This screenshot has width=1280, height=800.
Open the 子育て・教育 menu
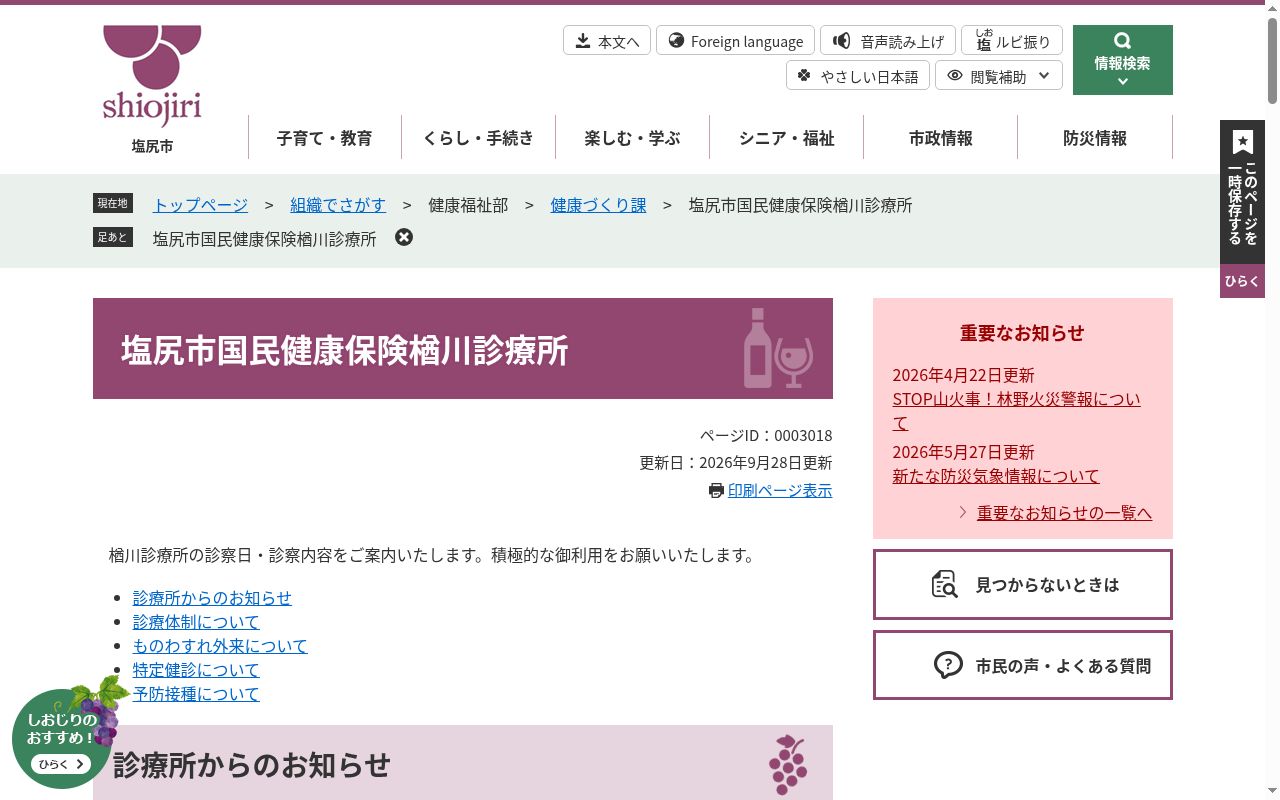325,137
